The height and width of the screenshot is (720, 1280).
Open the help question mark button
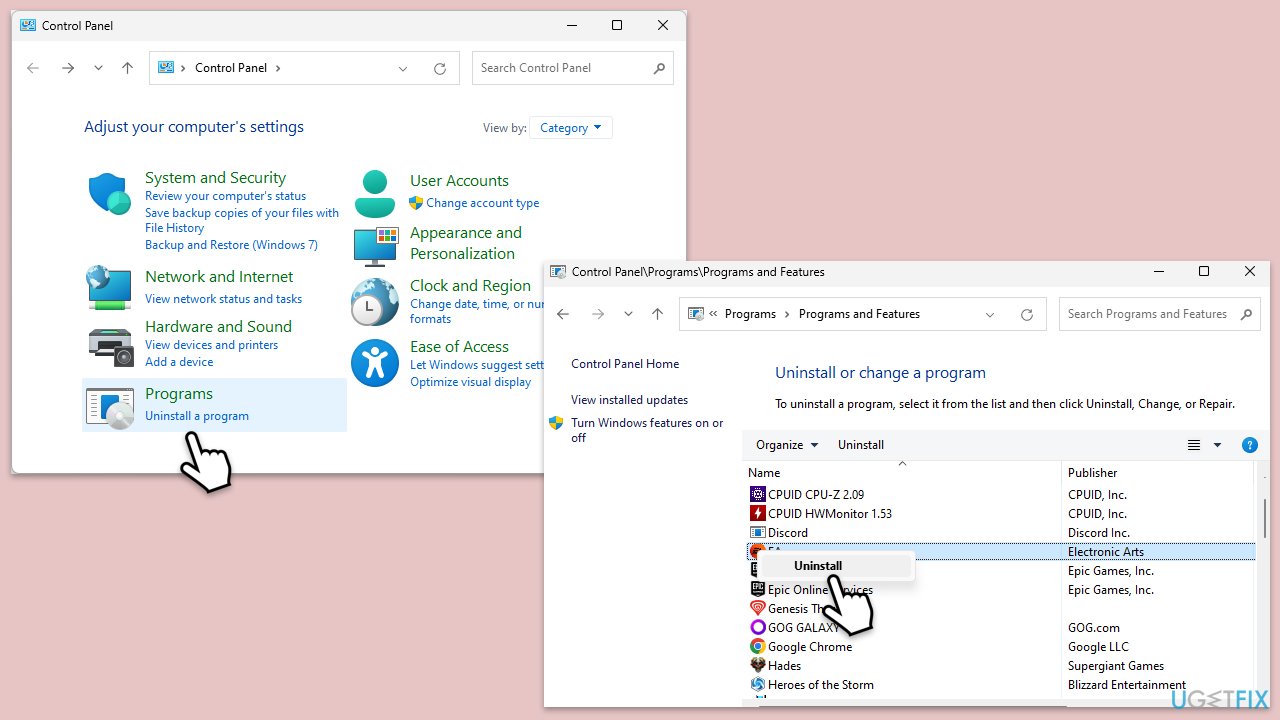pos(1249,445)
